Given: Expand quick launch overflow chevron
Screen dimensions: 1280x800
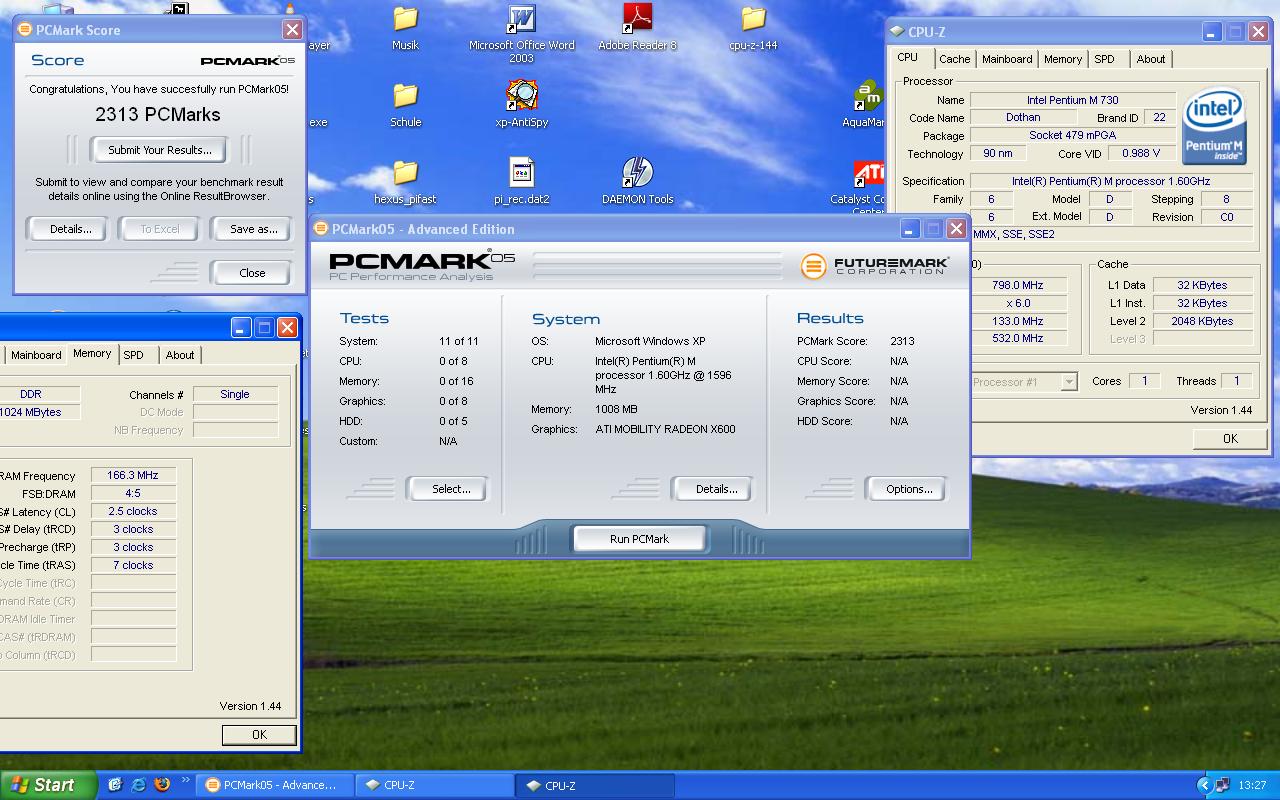Looking at the screenshot, I should pos(185,781).
